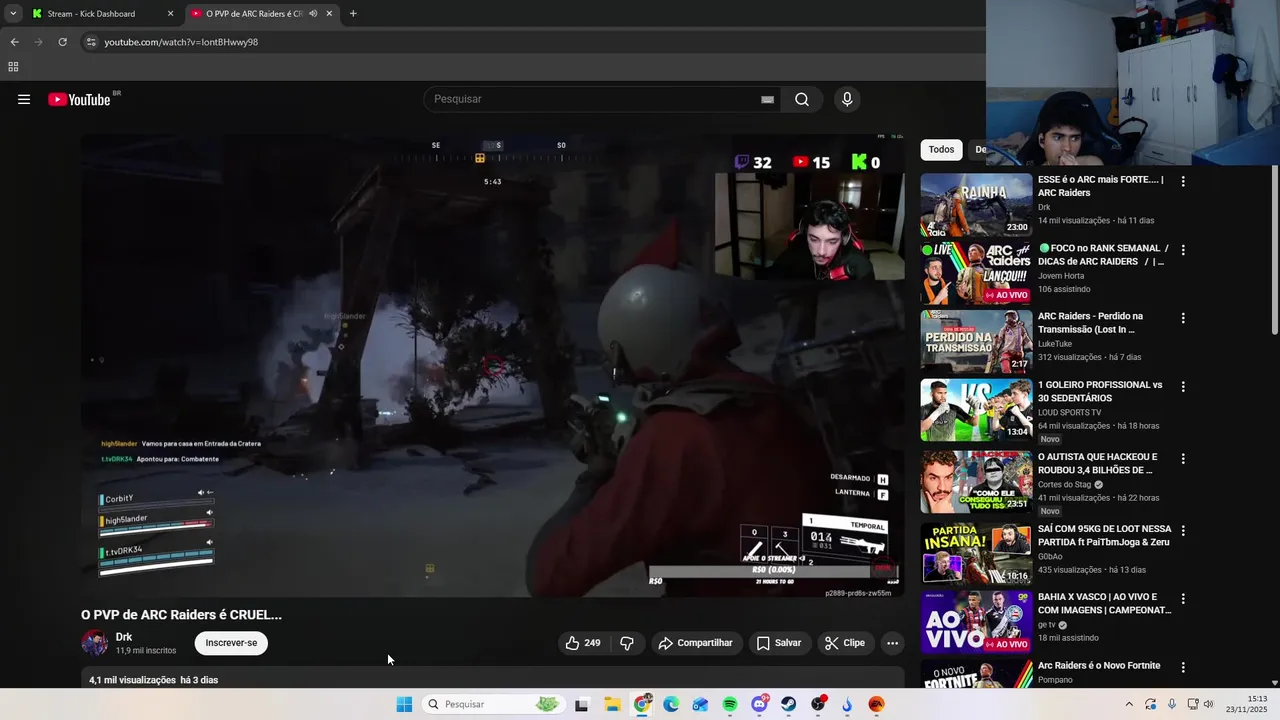Open the 'ESSE é o ARC mais FORTE' thumbnail
This screenshot has height=720, width=1280.
tap(976, 205)
